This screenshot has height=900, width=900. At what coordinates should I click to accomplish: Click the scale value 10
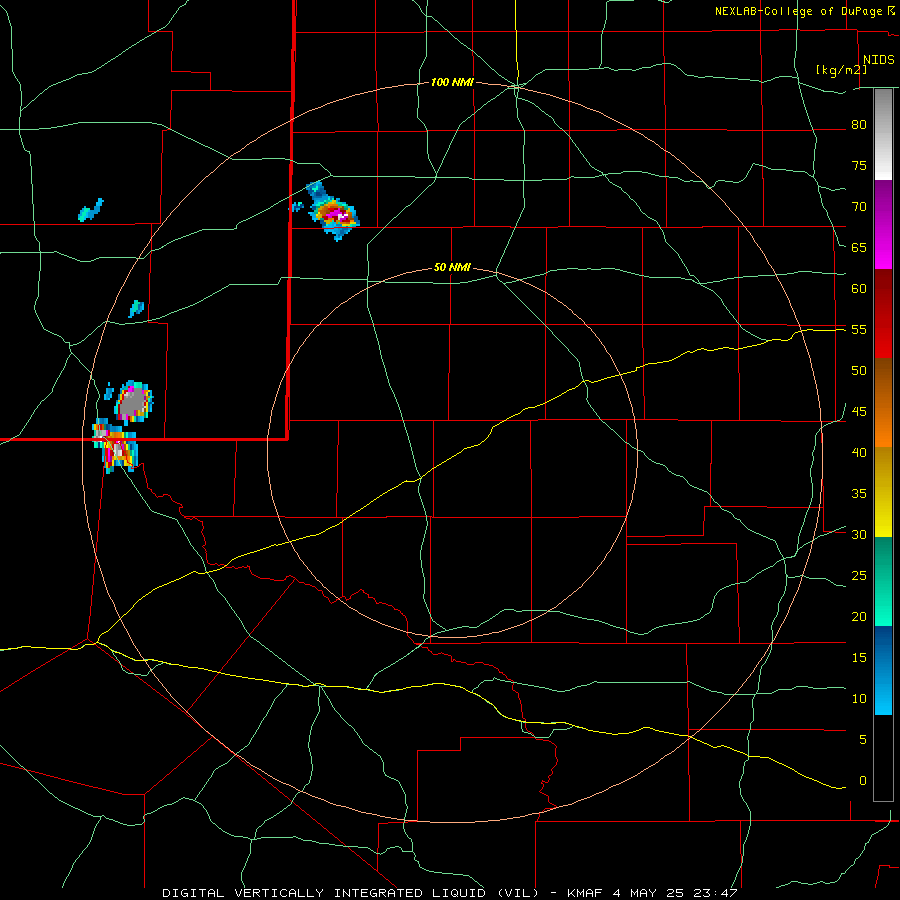point(859,699)
